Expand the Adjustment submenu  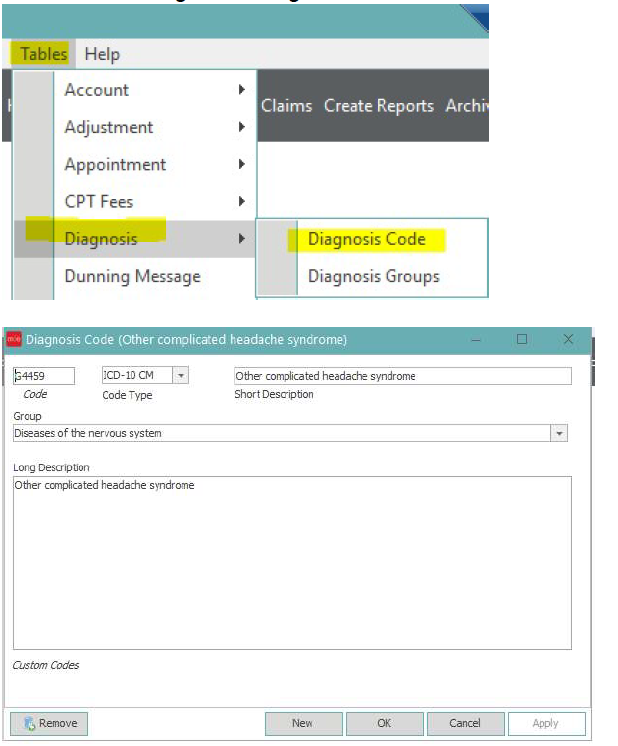(x=109, y=127)
